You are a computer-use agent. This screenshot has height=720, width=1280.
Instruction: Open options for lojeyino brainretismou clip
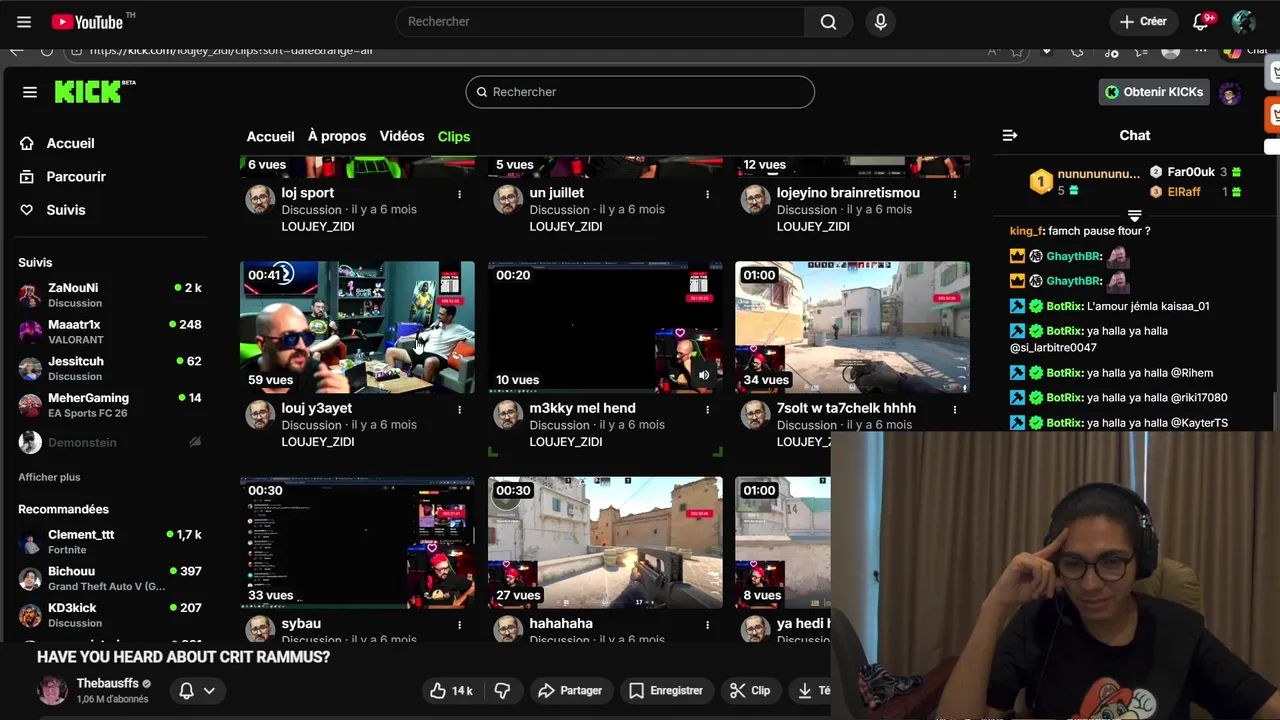[955, 194]
